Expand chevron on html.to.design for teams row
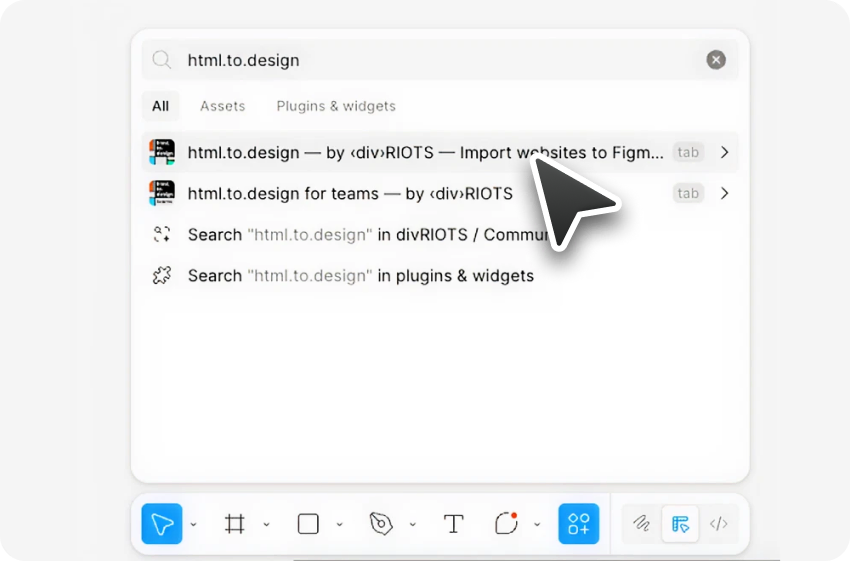 [x=724, y=194]
